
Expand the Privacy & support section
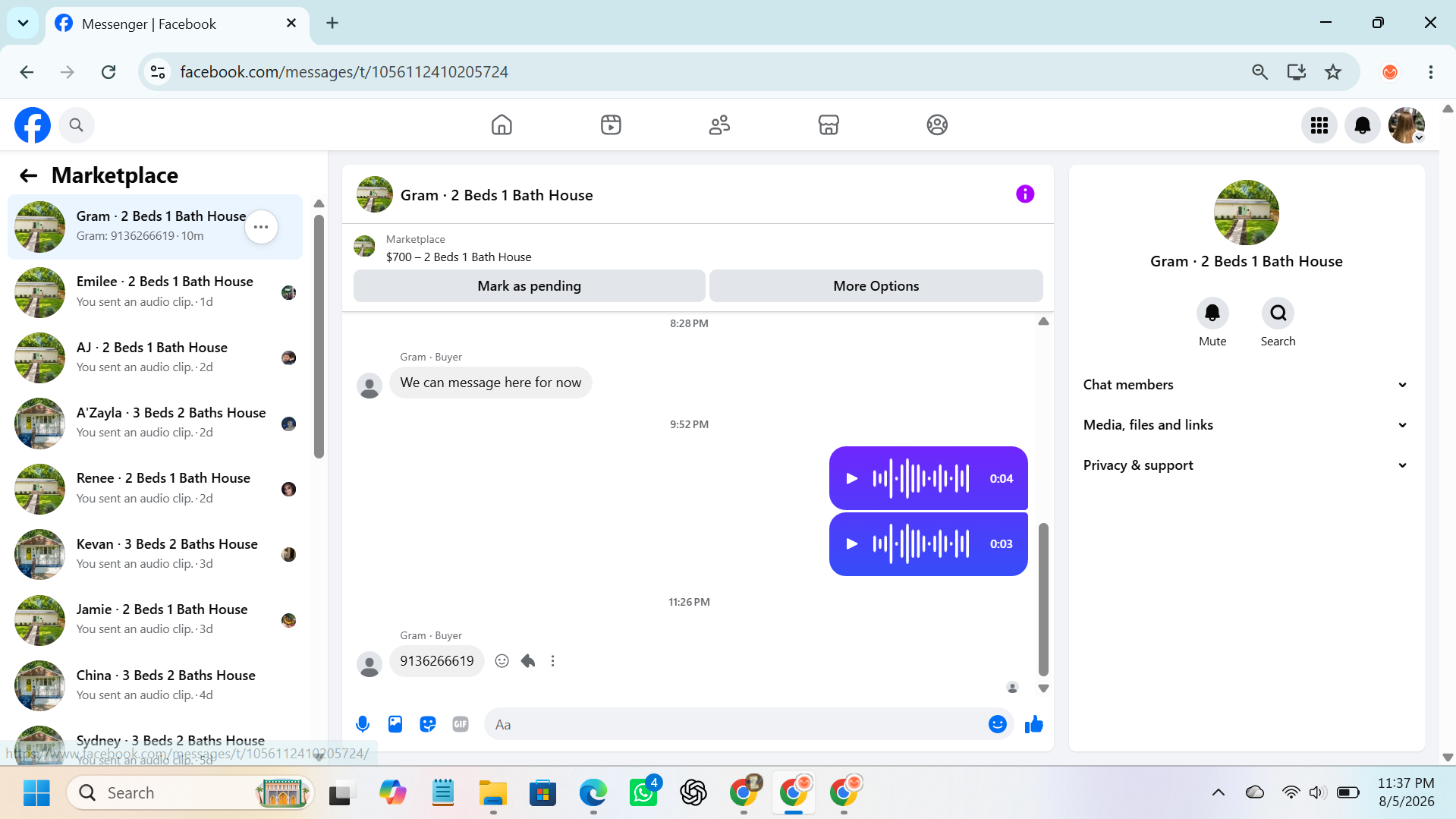[1246, 465]
